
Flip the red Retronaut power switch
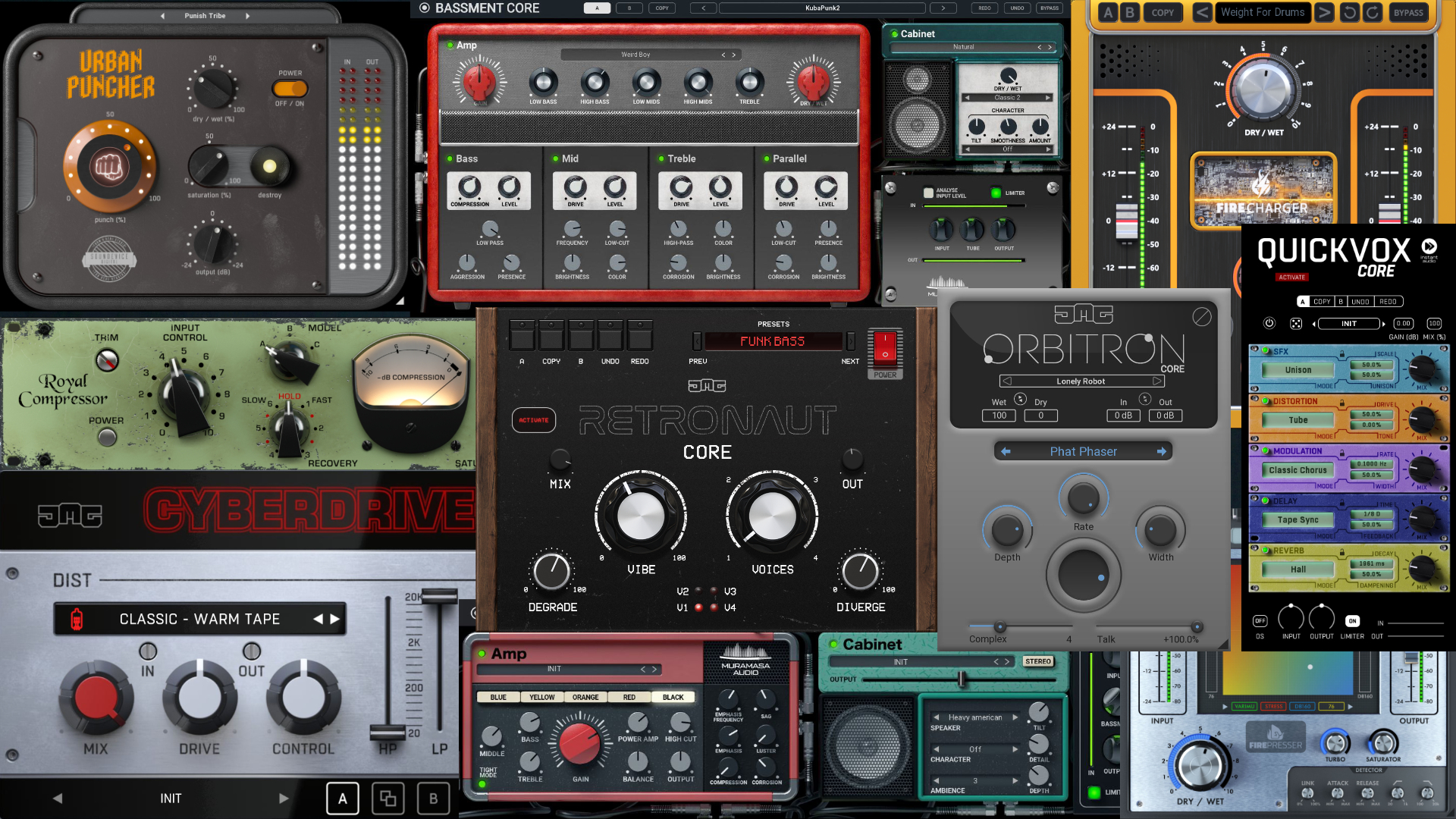[x=885, y=347]
